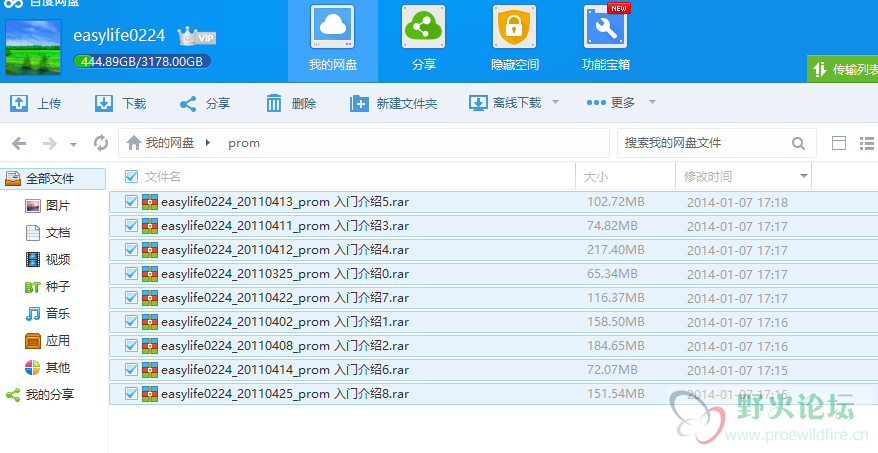Viewport: 878px width, 453px height.
Task: Open the navigation history dropdown
Action: 73,144
